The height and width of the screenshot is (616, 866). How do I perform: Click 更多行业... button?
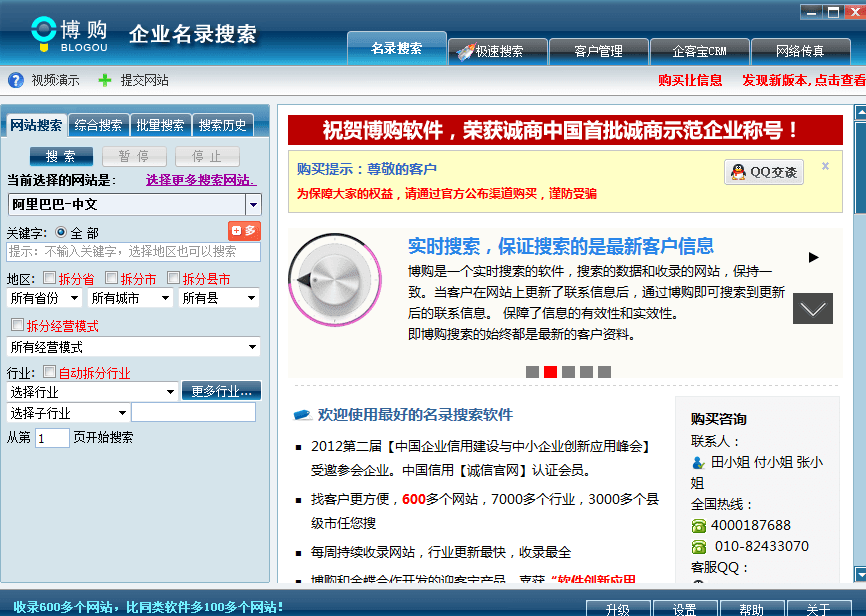point(221,391)
